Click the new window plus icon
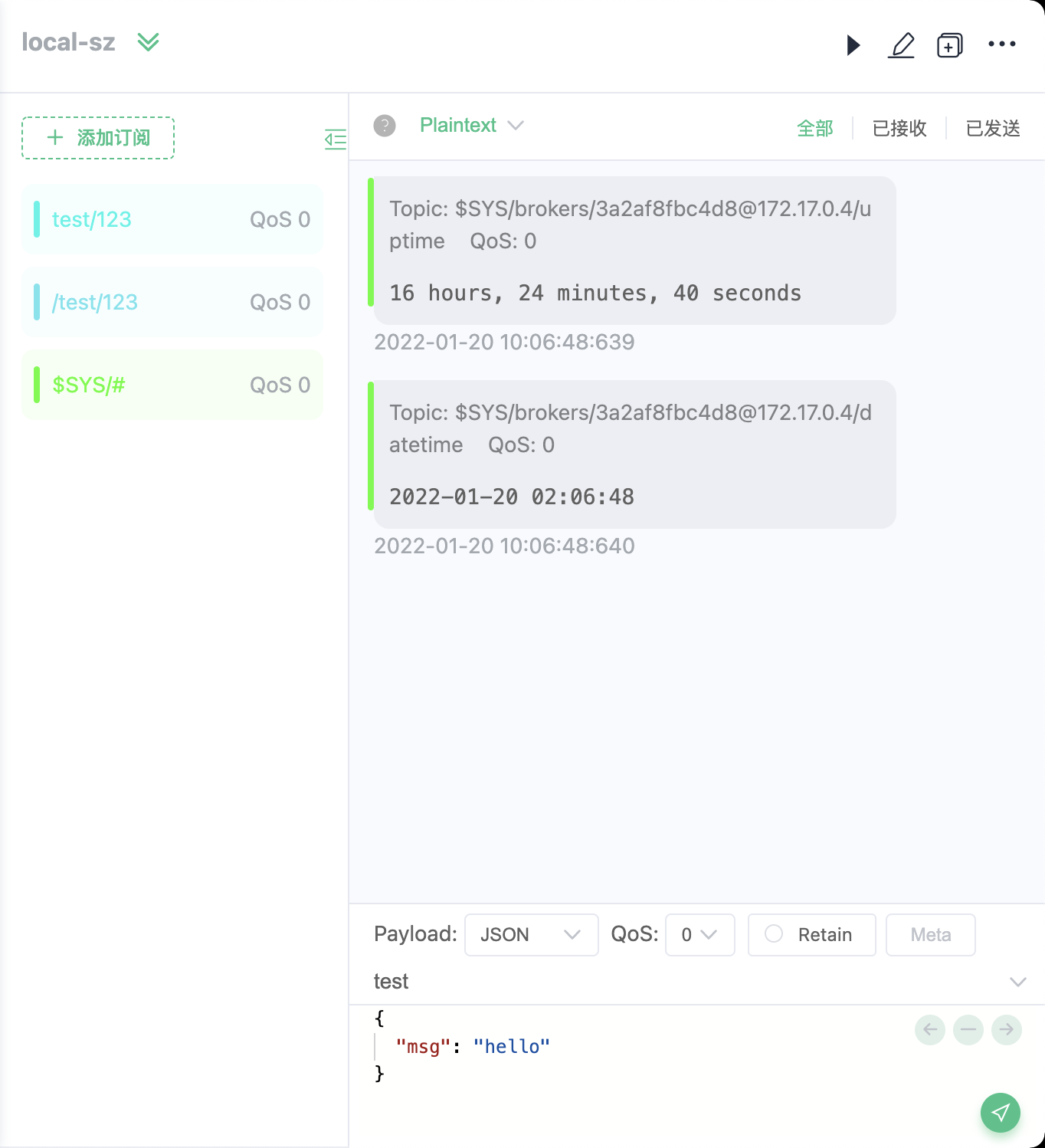The height and width of the screenshot is (1148, 1045). pos(950,45)
